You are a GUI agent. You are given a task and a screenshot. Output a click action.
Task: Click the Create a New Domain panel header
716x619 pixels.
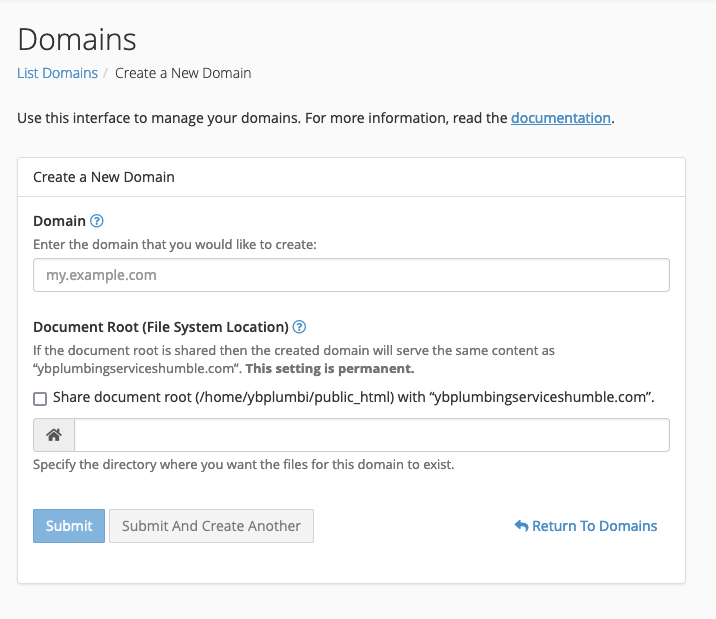coord(104,177)
